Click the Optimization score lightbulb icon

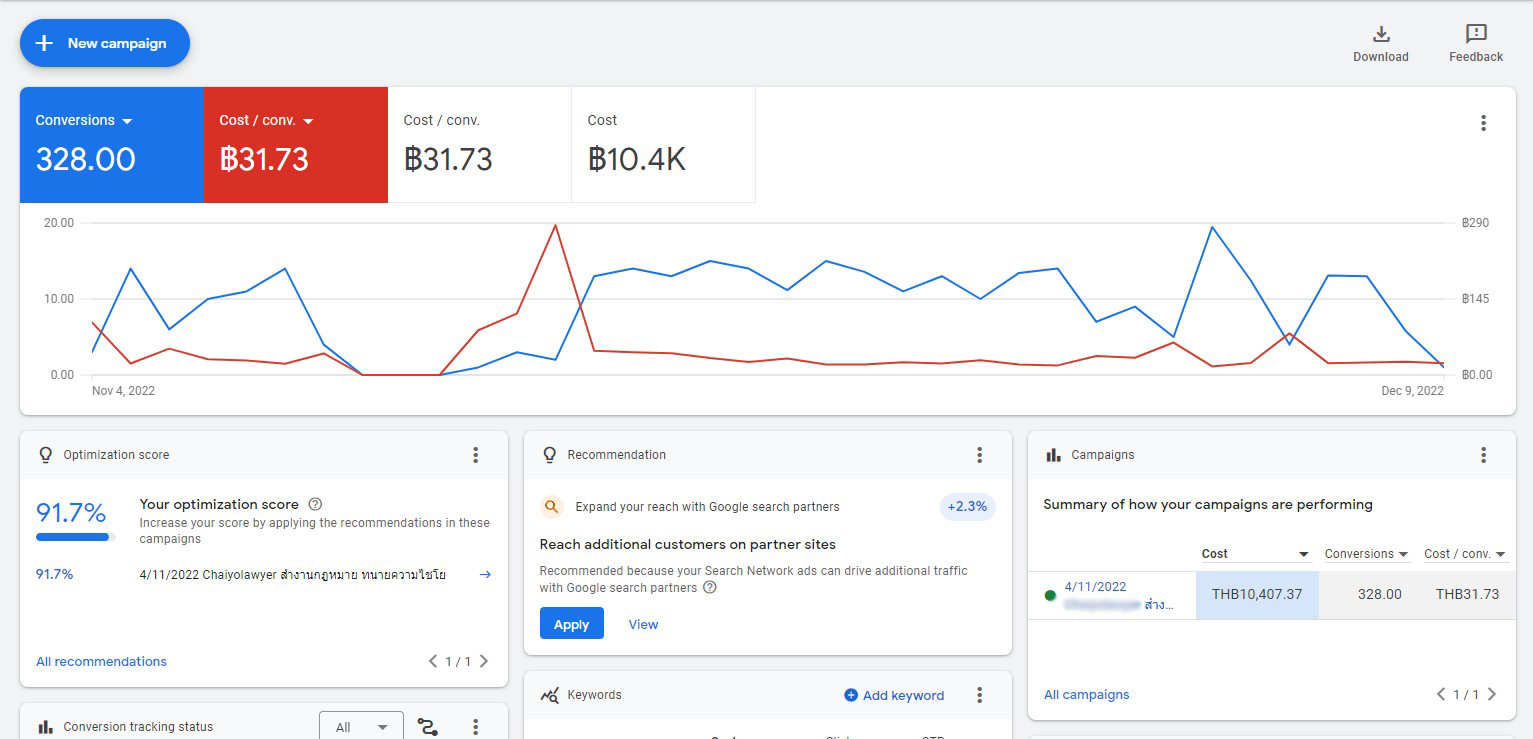(x=45, y=455)
